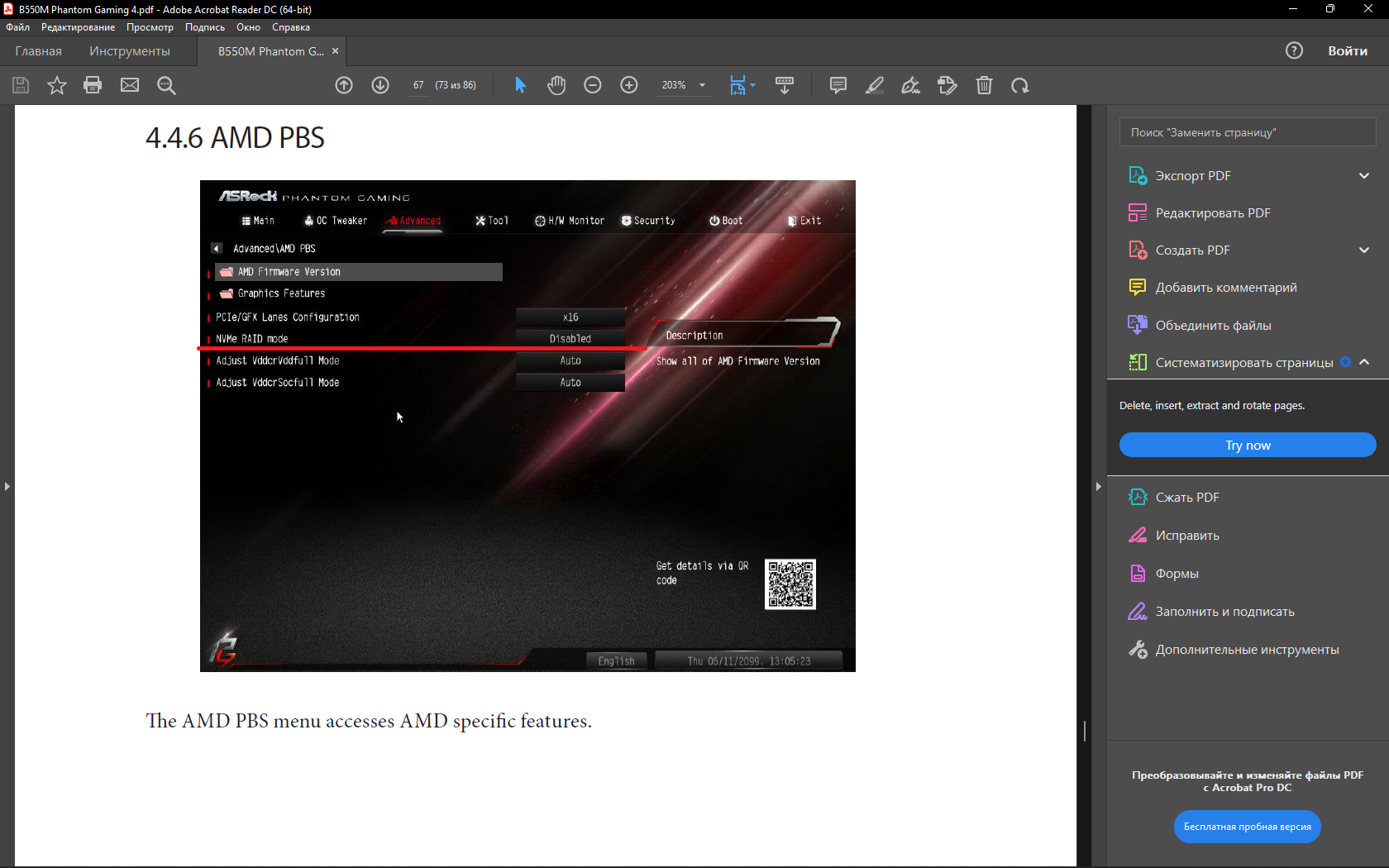Viewport: 1389px width, 868px height.
Task: Switch to the Главная tab
Action: pyautogui.click(x=38, y=51)
